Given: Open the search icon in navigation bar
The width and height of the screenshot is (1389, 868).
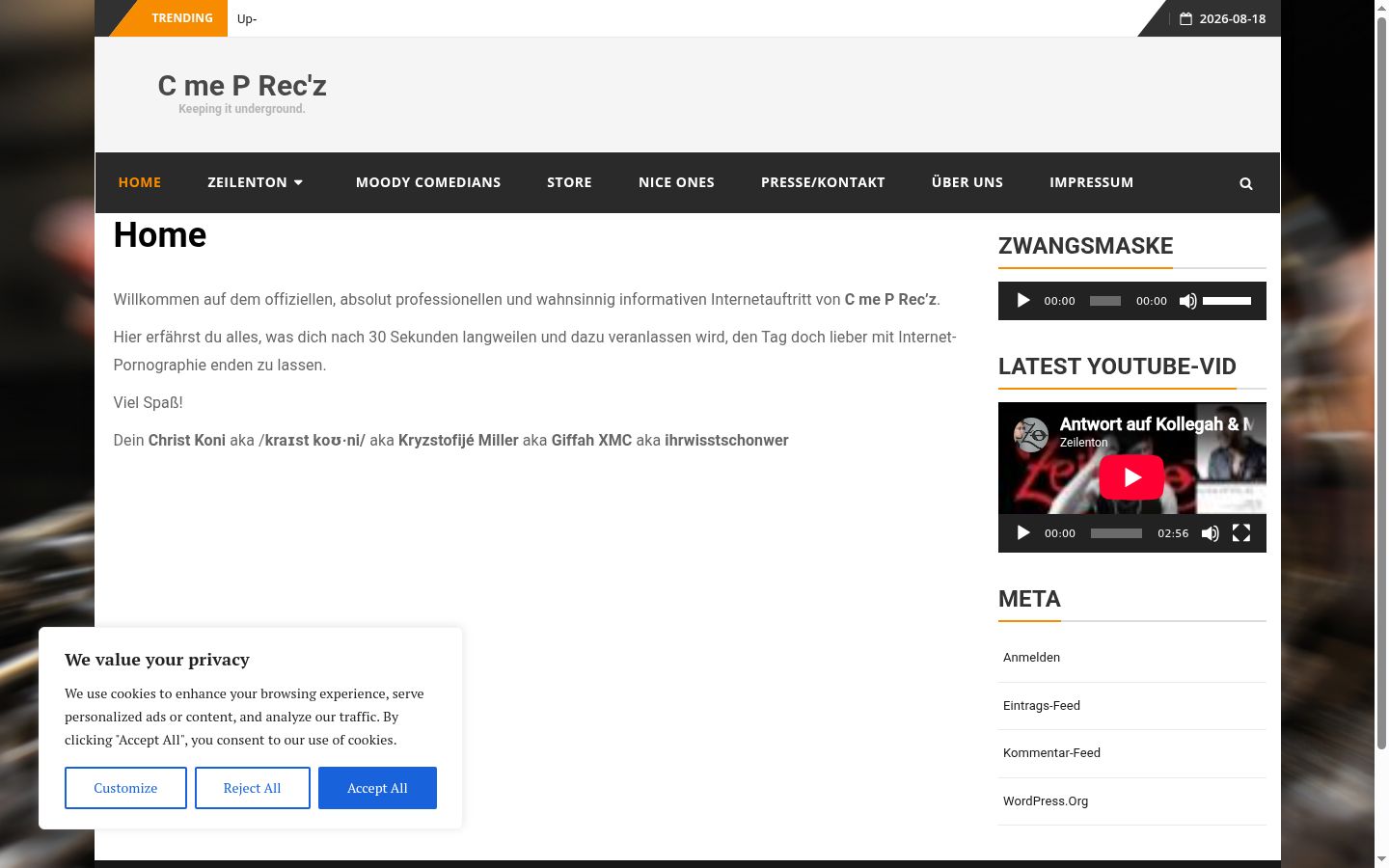Looking at the screenshot, I should (x=1246, y=183).
